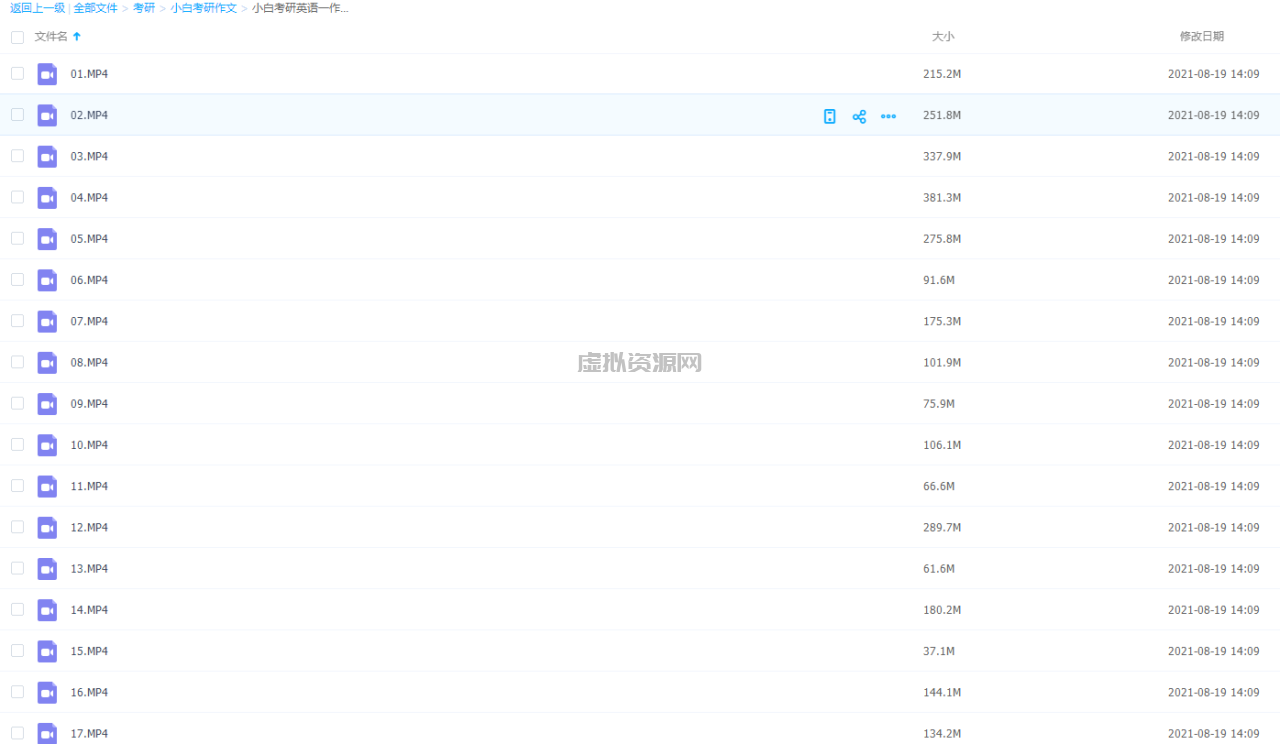Check the box for 07.MP4
The image size is (1280, 744).
(x=17, y=320)
